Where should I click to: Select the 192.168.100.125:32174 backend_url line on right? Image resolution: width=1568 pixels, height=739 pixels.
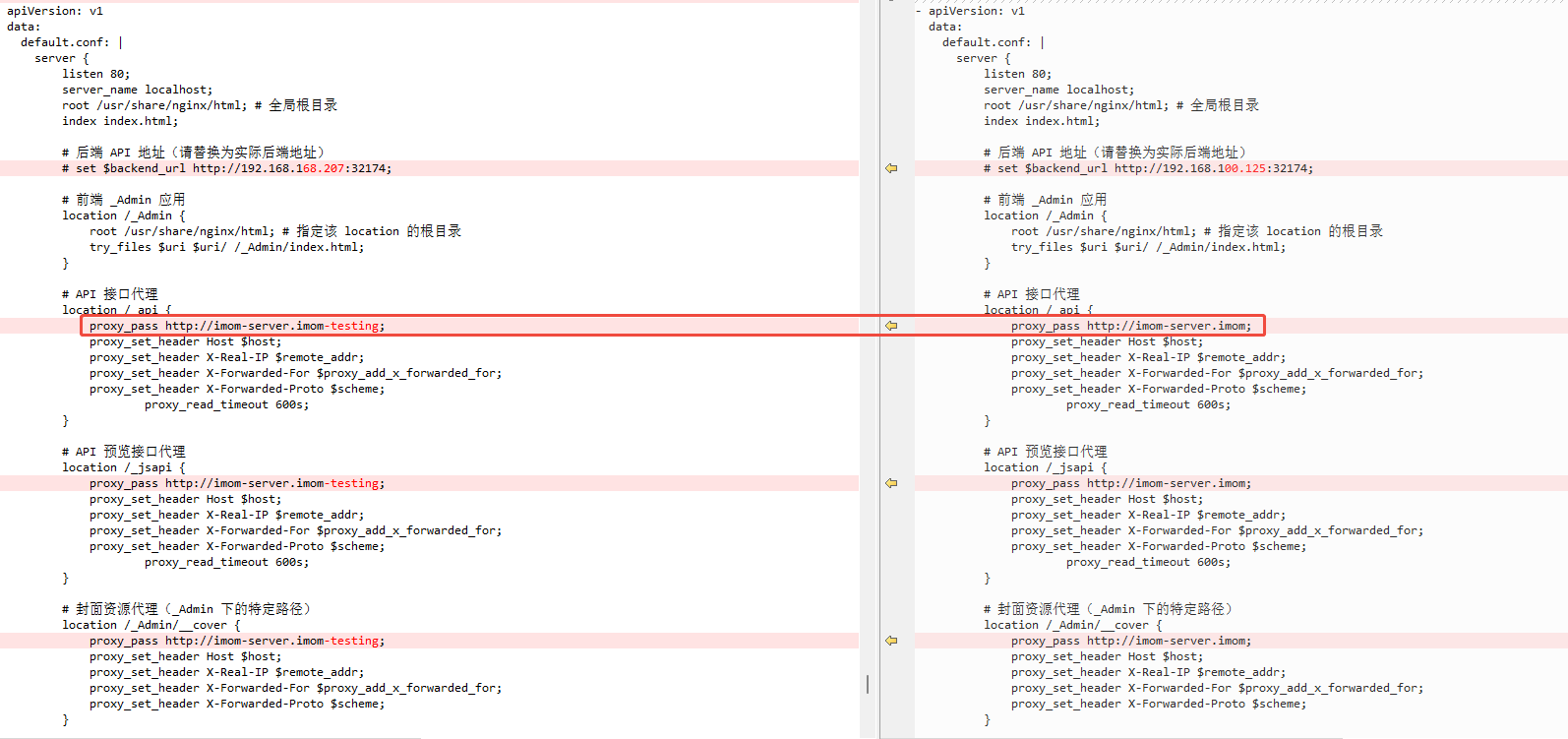(x=1149, y=168)
